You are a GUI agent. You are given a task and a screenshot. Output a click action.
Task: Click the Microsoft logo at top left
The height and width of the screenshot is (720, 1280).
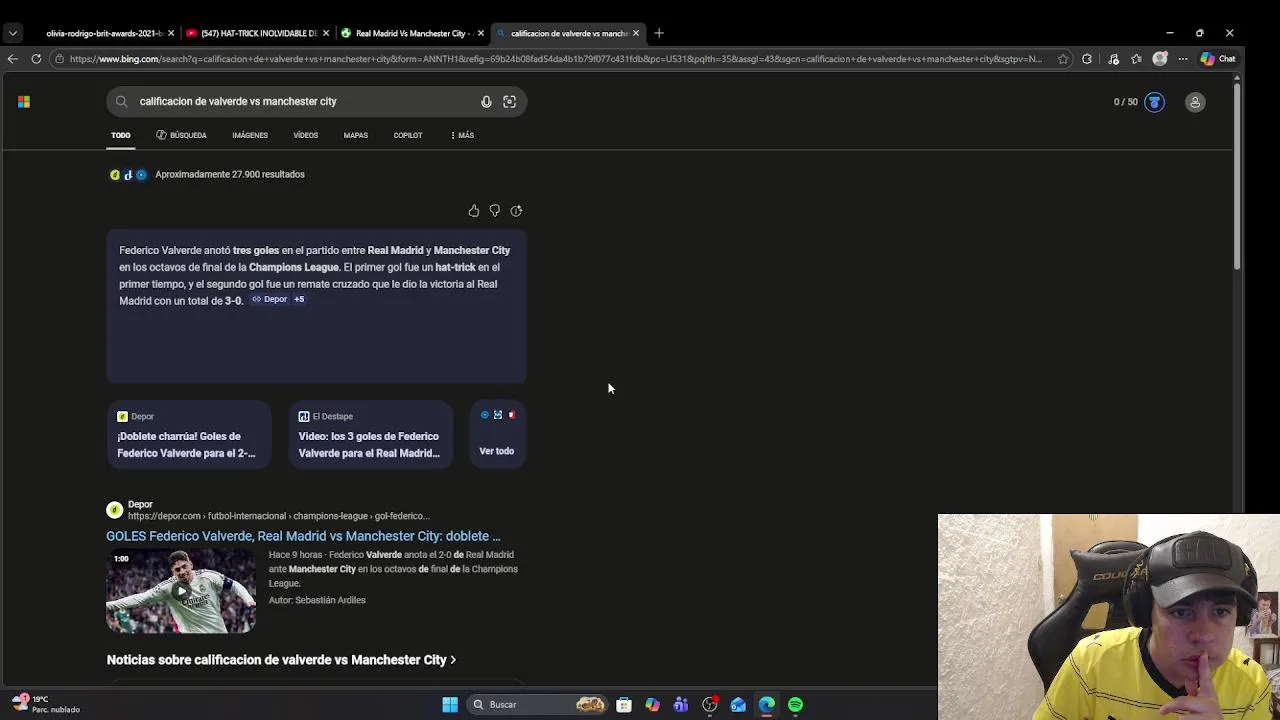tap(24, 102)
